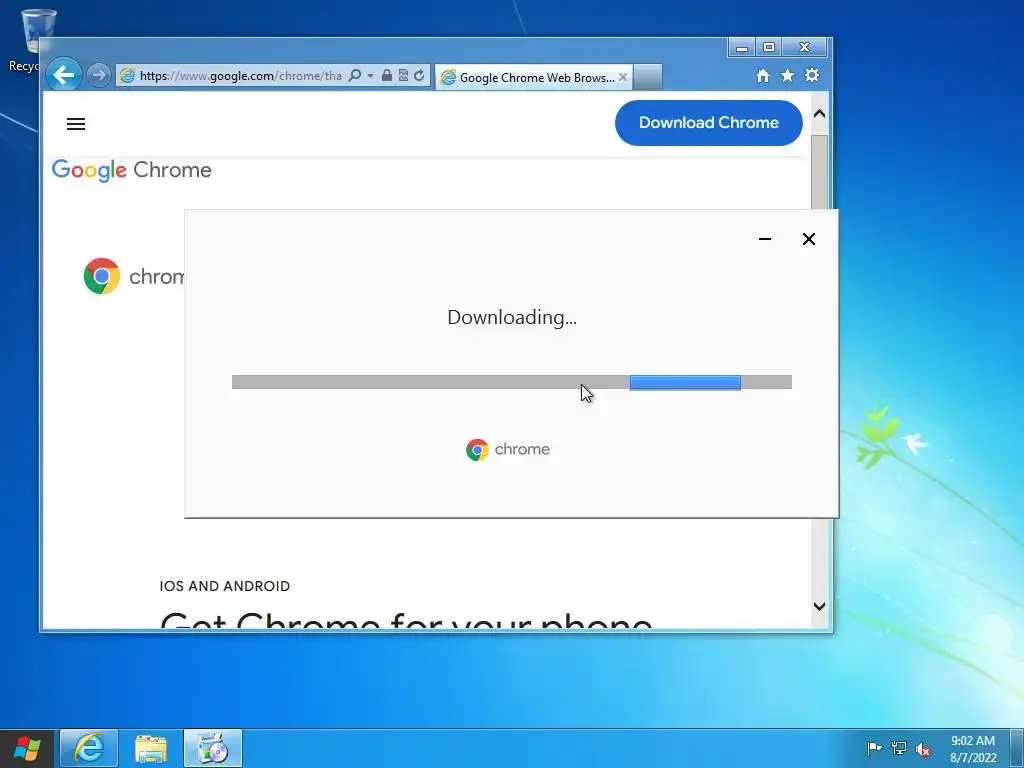Click the page scrollbar up arrow
1024x768 pixels.
[820, 114]
